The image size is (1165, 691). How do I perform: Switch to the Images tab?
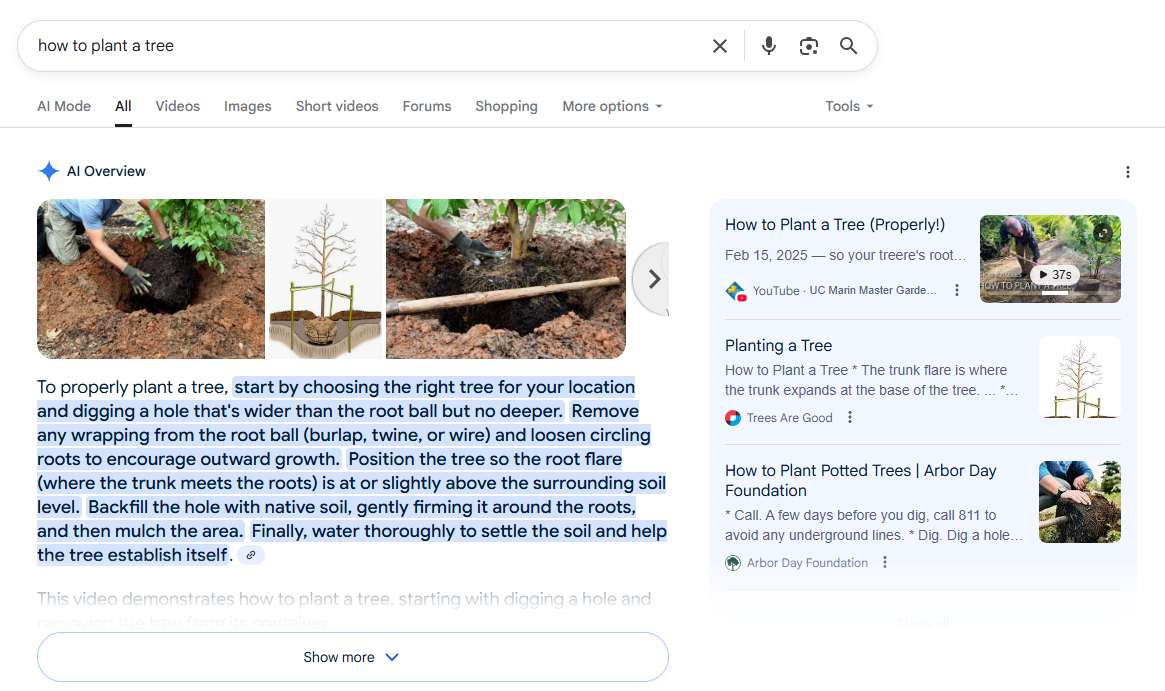tap(247, 106)
